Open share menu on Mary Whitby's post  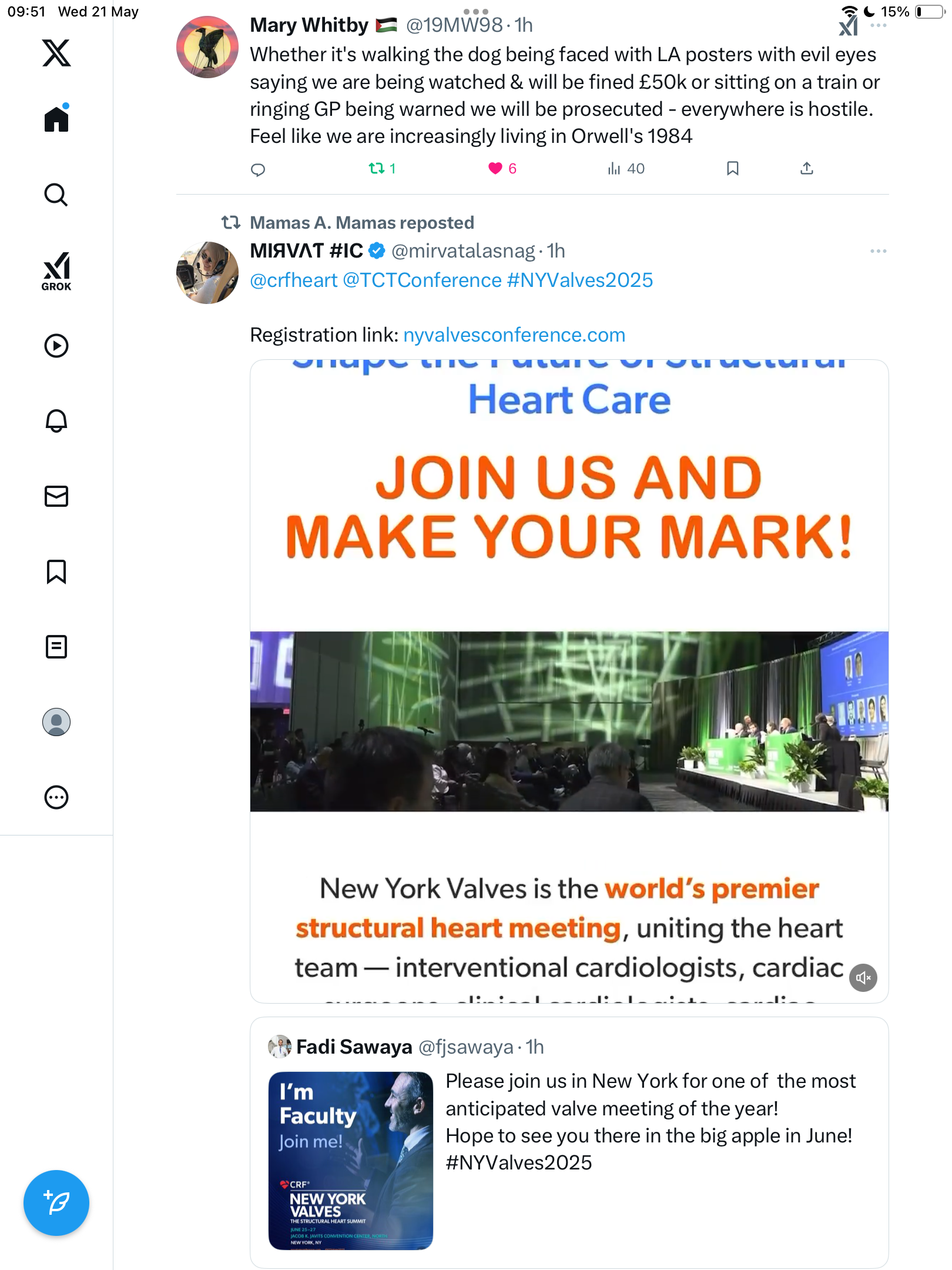point(807,169)
